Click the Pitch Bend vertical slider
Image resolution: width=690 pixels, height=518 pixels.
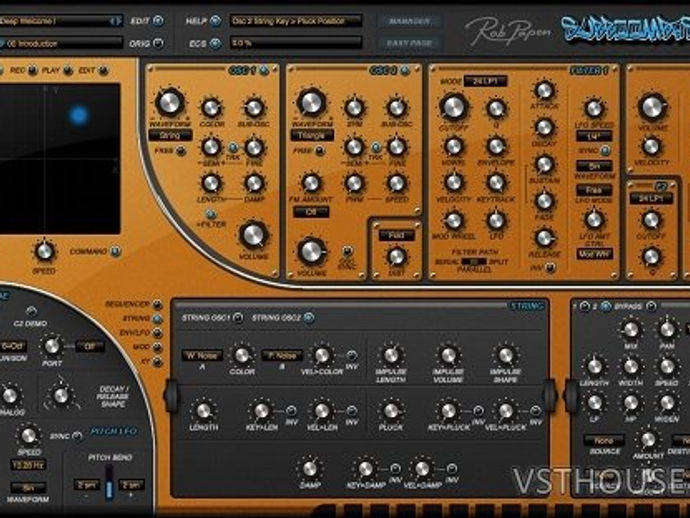coord(109,483)
